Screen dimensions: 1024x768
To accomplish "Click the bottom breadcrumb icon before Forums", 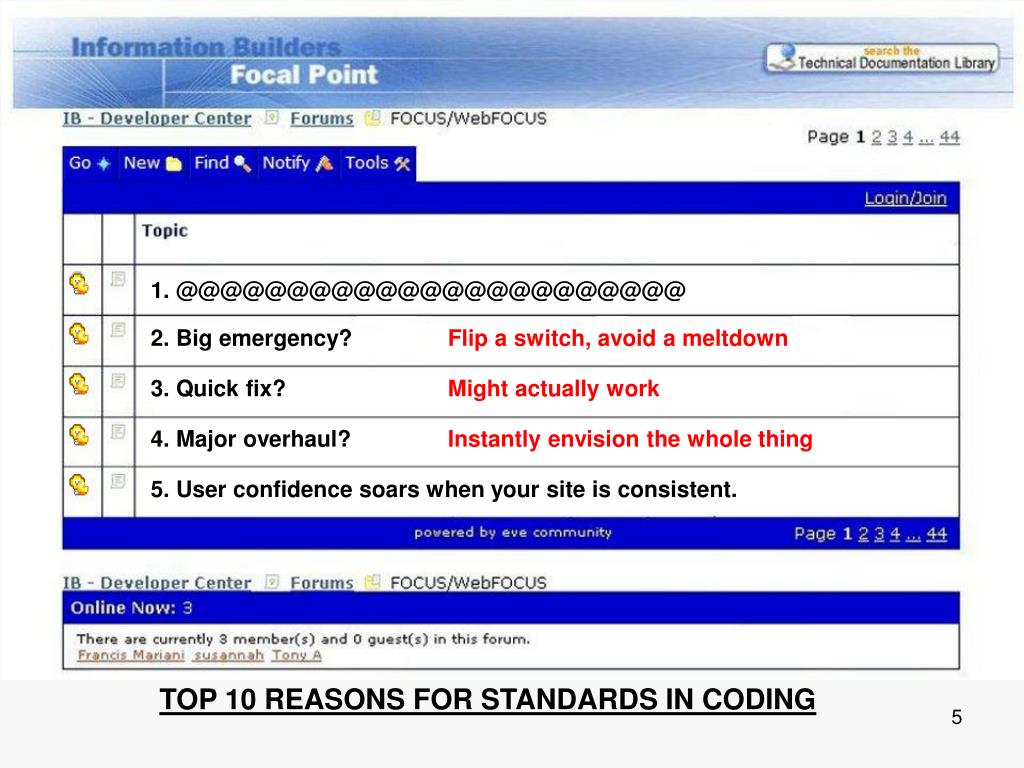I will [x=272, y=581].
